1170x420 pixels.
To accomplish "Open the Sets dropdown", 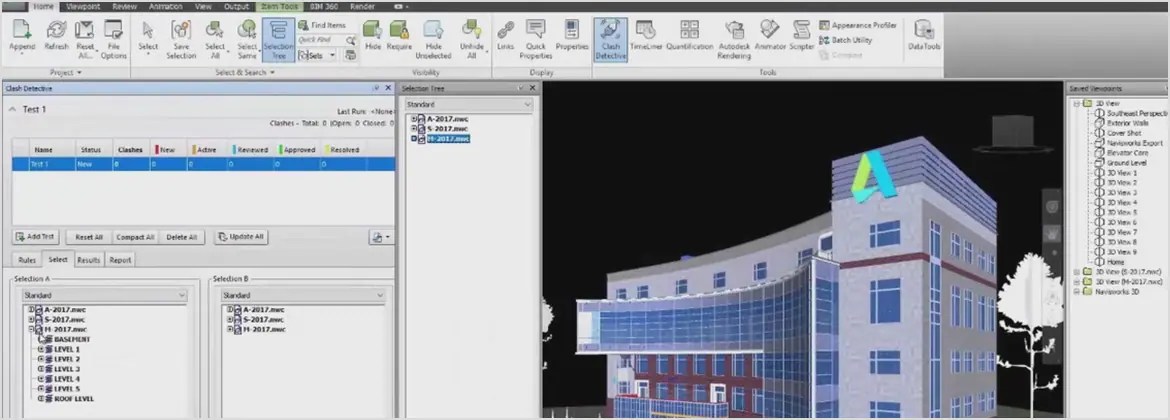I will coord(331,55).
